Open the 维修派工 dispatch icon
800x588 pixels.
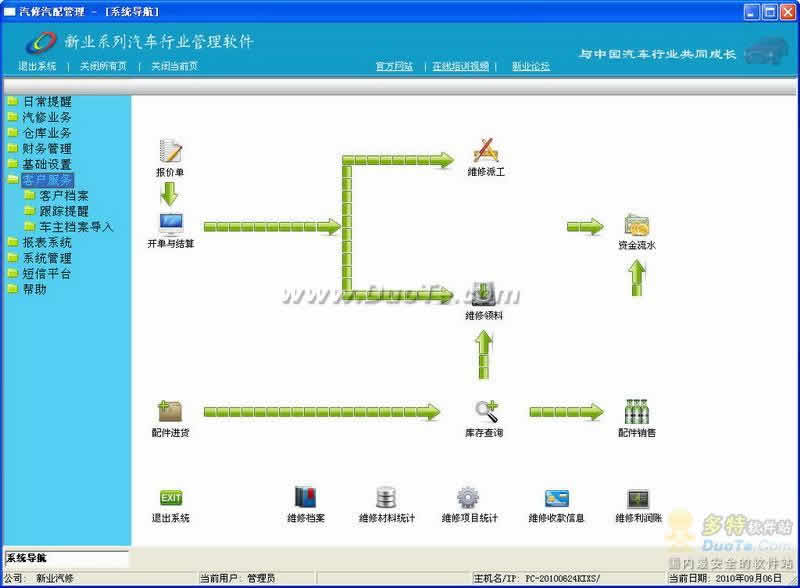coord(485,152)
